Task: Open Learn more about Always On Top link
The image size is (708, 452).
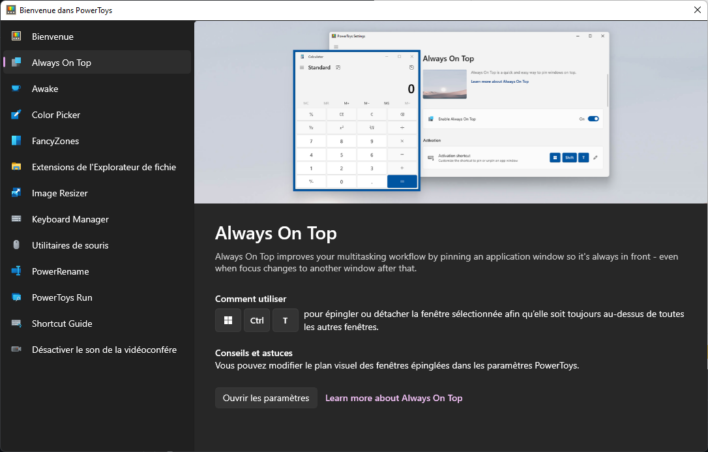Action: (393, 398)
